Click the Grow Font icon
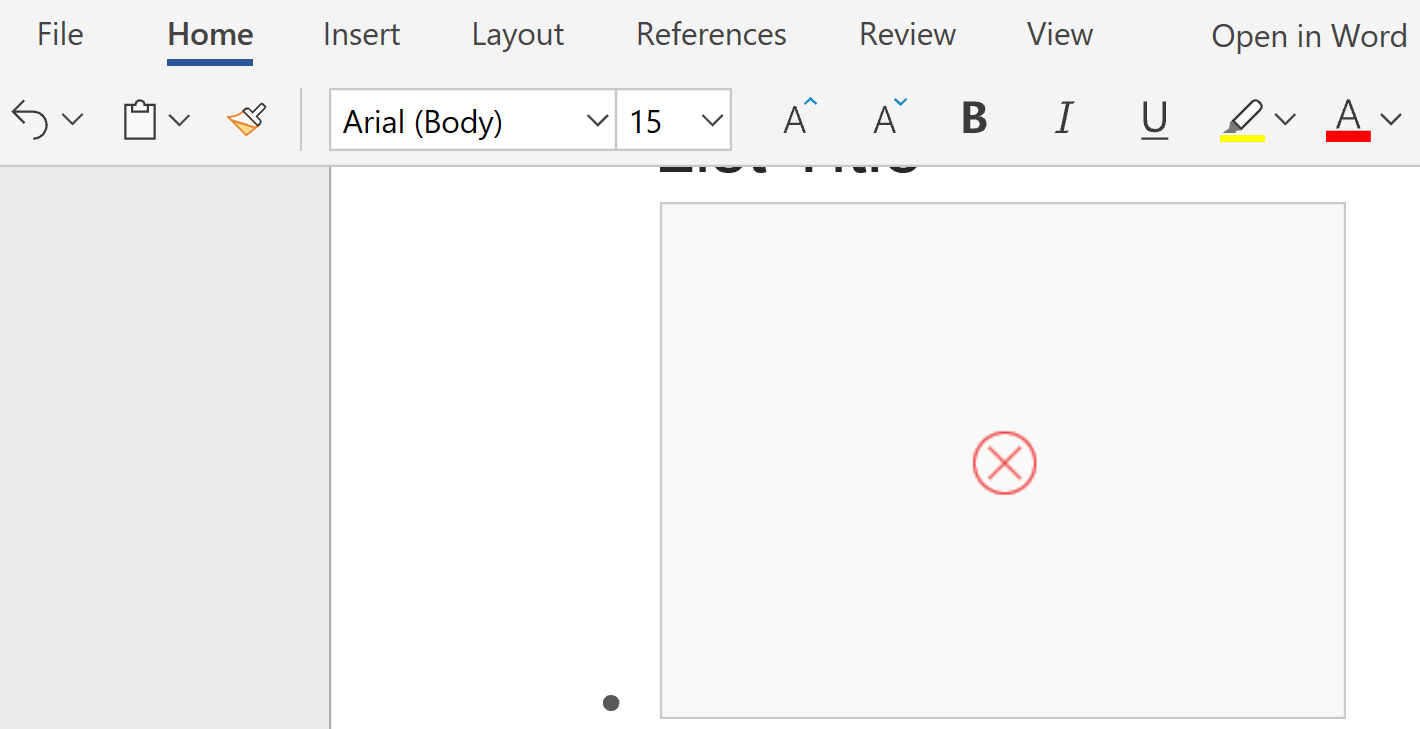This screenshot has height=729, width=1420. click(800, 118)
